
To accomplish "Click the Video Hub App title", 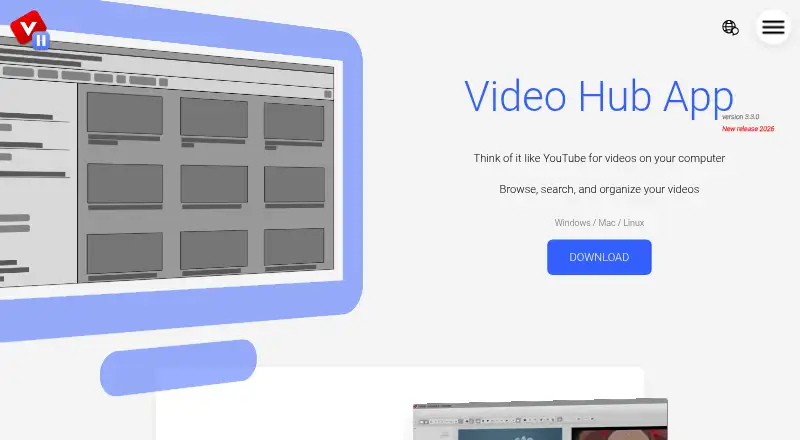I will (599, 96).
